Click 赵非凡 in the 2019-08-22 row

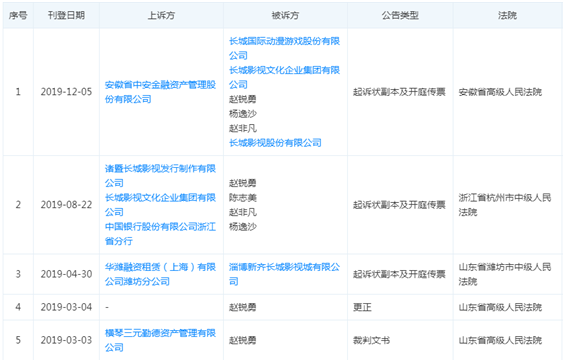tap(243, 212)
